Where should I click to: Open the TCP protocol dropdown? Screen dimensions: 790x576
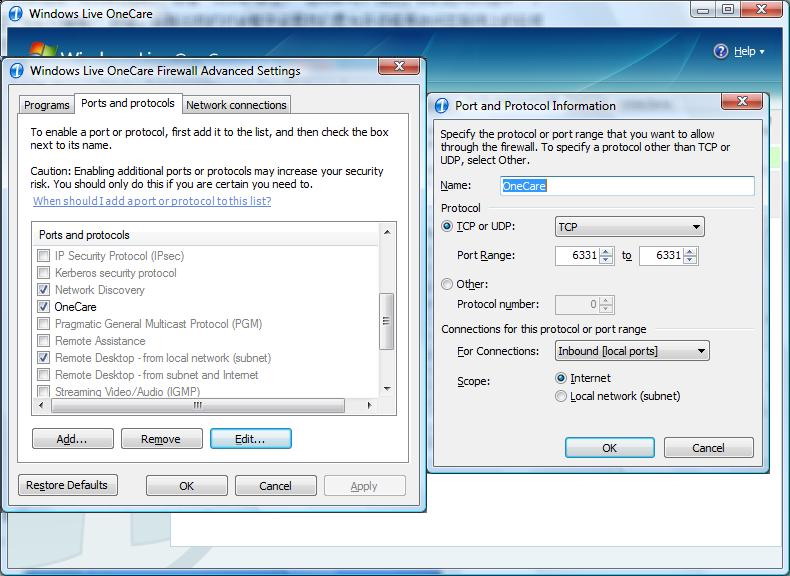coord(629,227)
